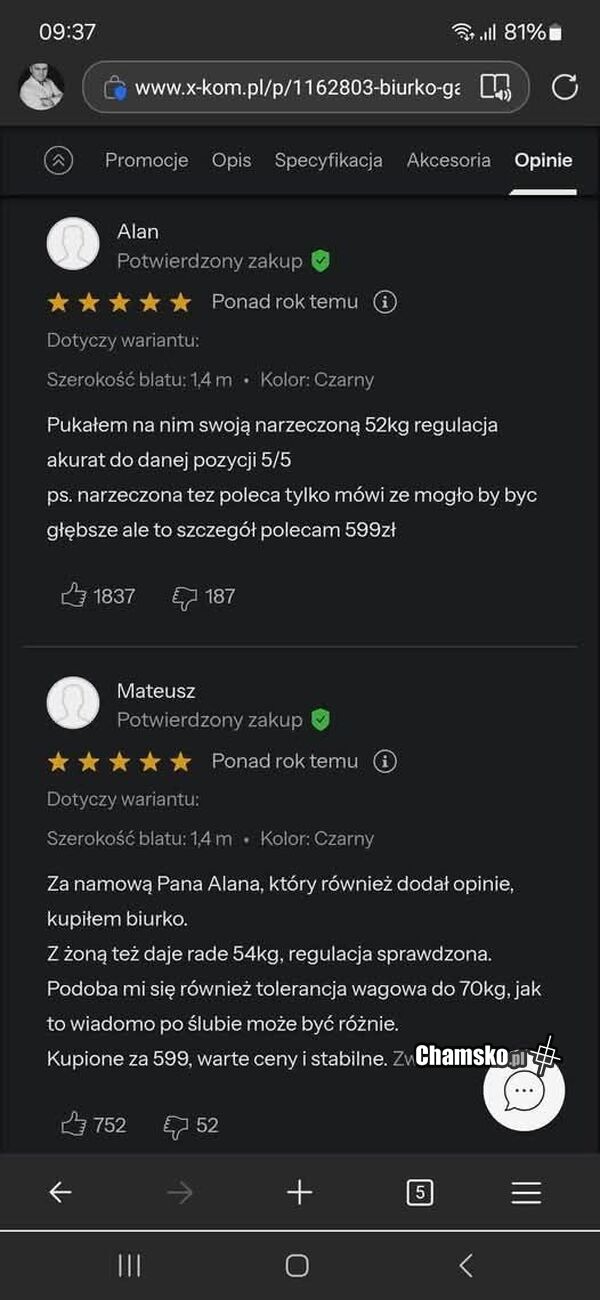Like Alan's review with thumbs up

point(74,597)
